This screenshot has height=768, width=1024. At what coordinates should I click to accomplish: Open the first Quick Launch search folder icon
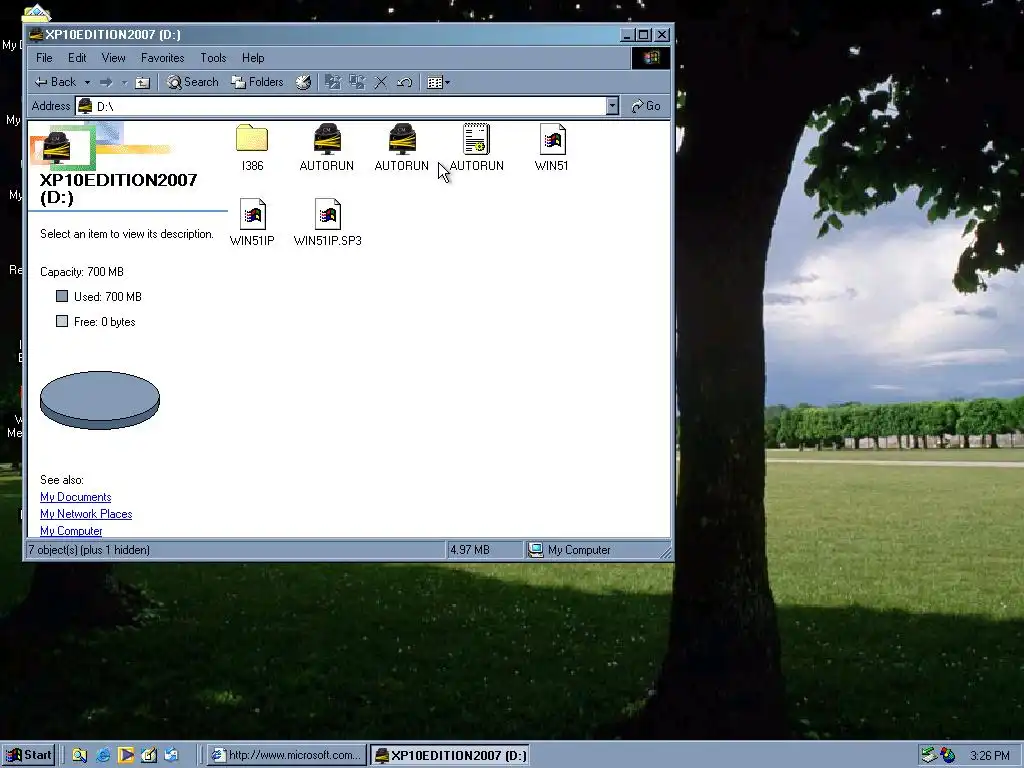tap(80, 755)
